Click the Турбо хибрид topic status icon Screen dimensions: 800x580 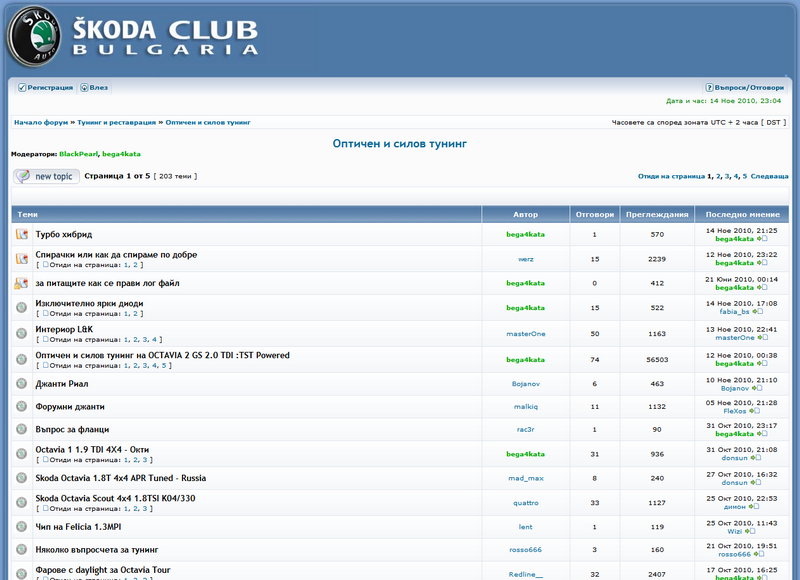pyautogui.click(x=21, y=234)
